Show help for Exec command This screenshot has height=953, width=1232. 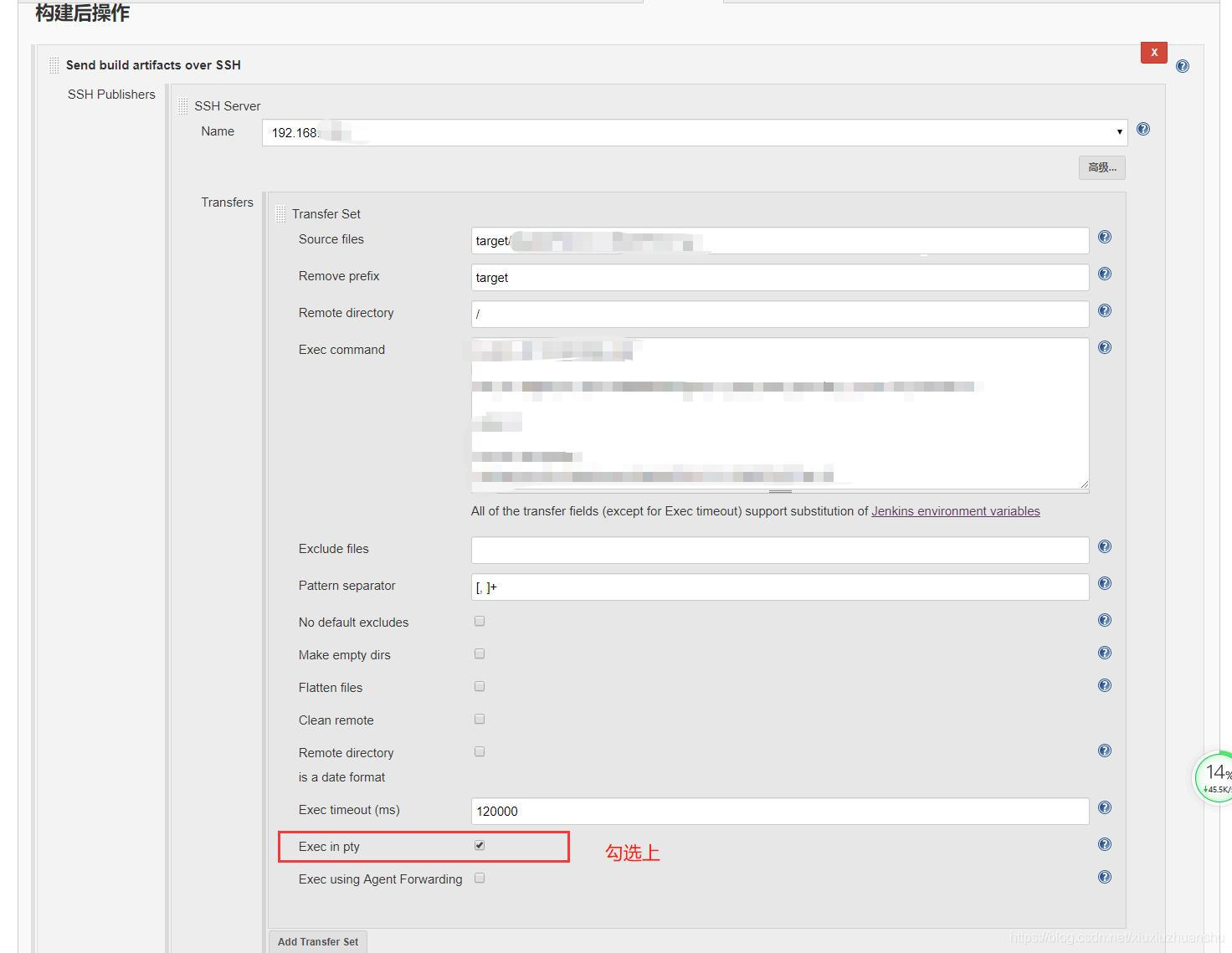[x=1105, y=347]
